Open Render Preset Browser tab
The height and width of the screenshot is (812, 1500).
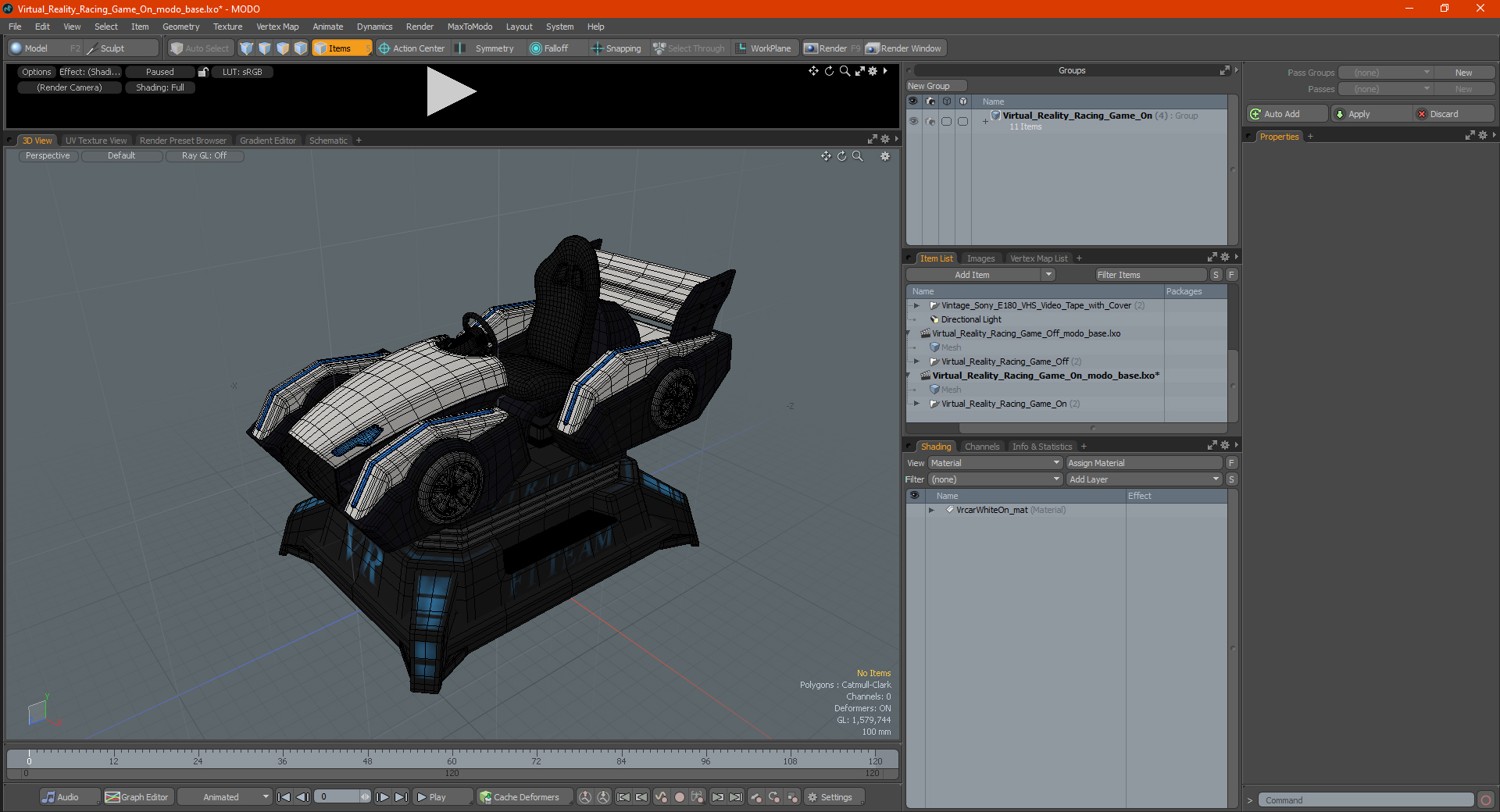pos(183,141)
